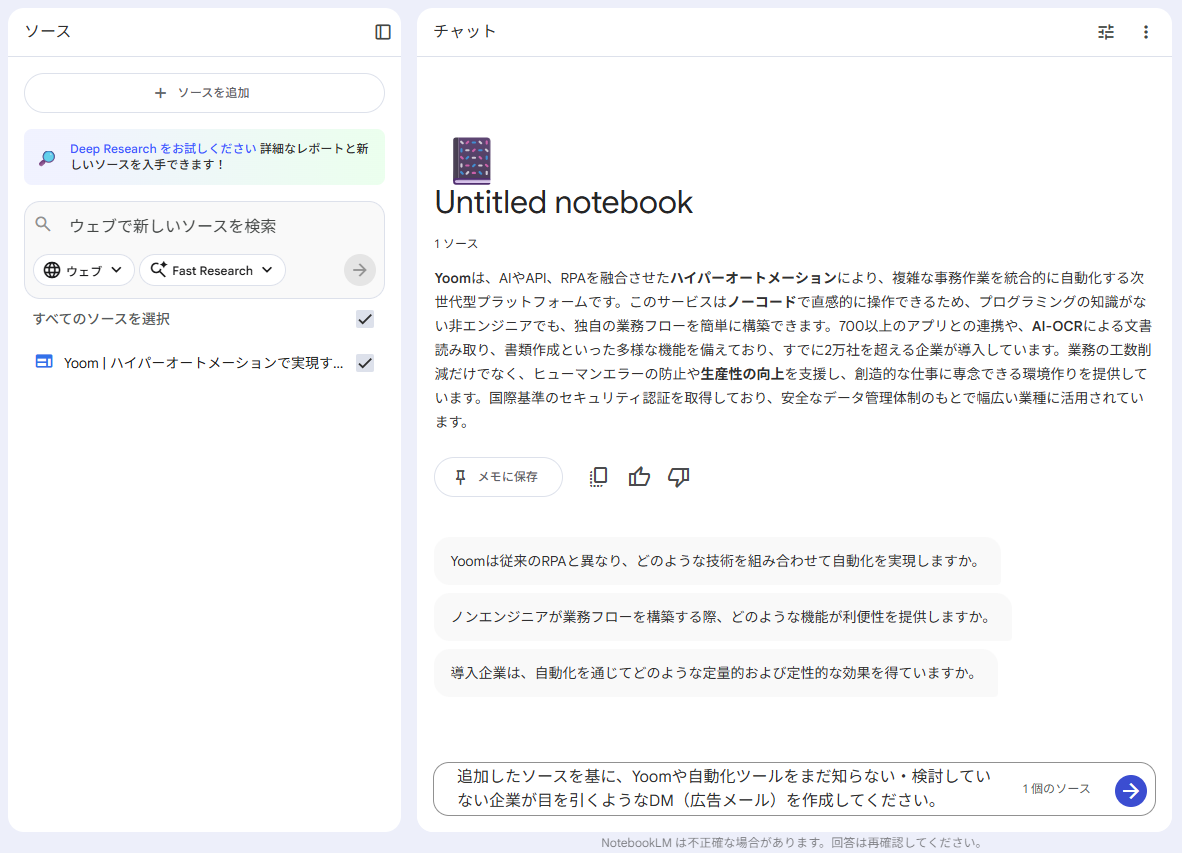The image size is (1182, 853).
Task: Open the Deep Research をお試しください link
Action: pyautogui.click(x=163, y=149)
